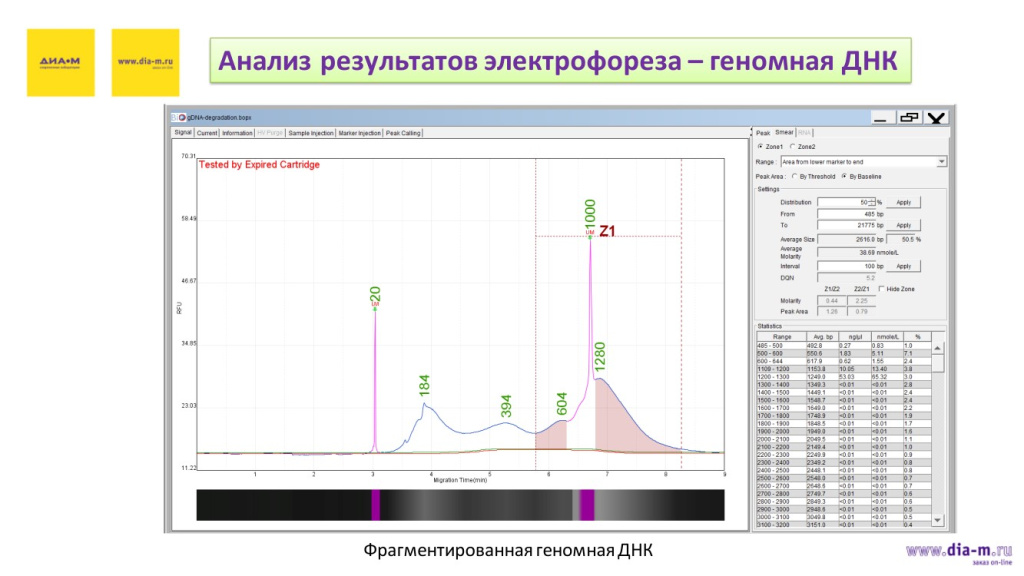1024x576 pixels.
Task: Switch to the Peak tab in right panel
Action: pos(763,131)
